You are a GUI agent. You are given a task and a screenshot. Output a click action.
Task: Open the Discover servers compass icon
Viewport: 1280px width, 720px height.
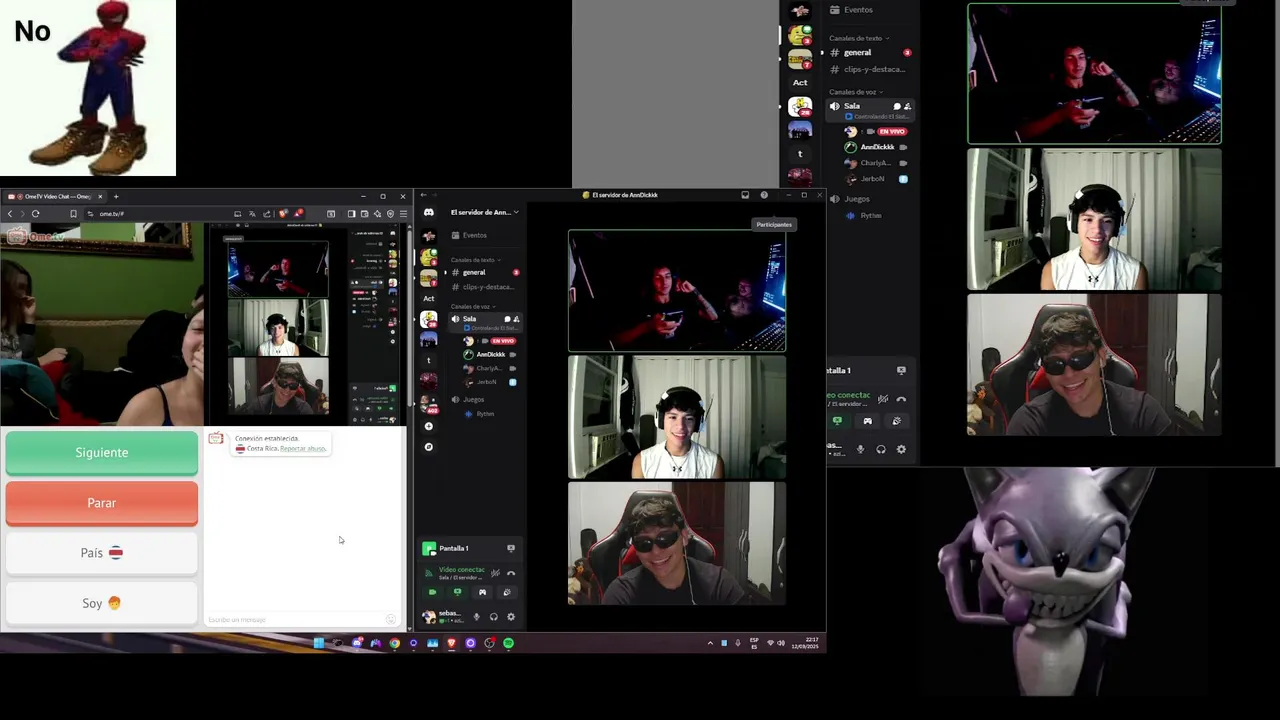pos(429,446)
